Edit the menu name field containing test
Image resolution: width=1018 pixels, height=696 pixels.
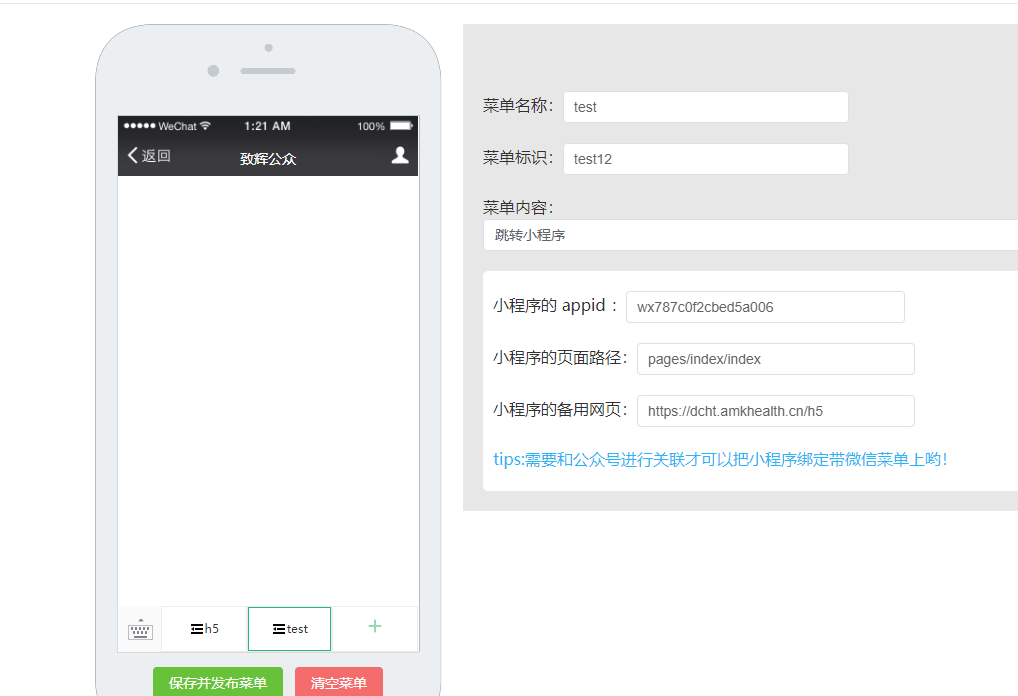[706, 107]
